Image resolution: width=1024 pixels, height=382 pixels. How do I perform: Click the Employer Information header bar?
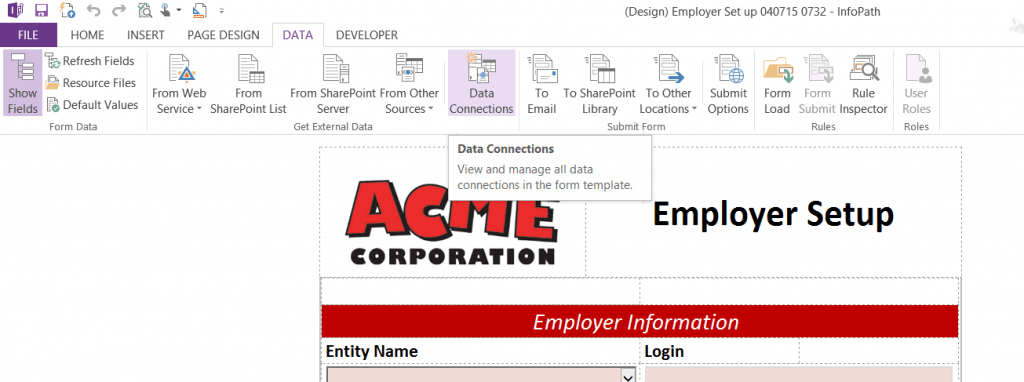coord(639,322)
